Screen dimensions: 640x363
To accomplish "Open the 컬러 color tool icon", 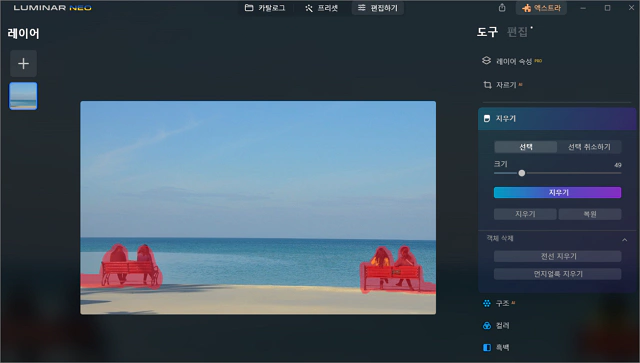I will 487,325.
